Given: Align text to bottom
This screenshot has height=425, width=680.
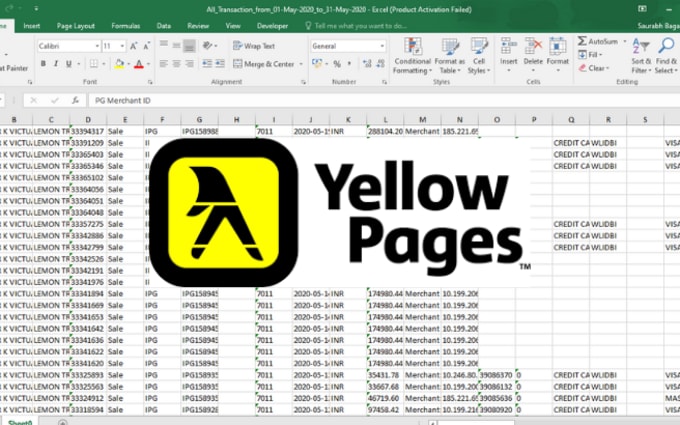Looking at the screenshot, I should tap(189, 45).
